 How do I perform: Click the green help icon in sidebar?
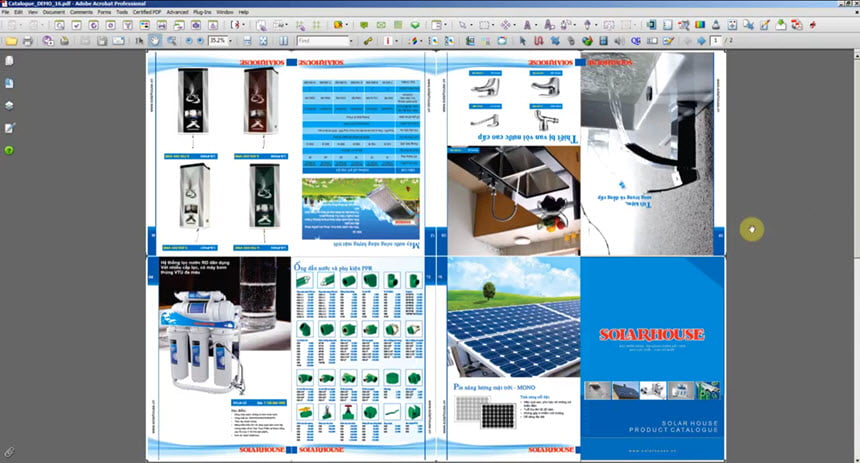click(9, 150)
